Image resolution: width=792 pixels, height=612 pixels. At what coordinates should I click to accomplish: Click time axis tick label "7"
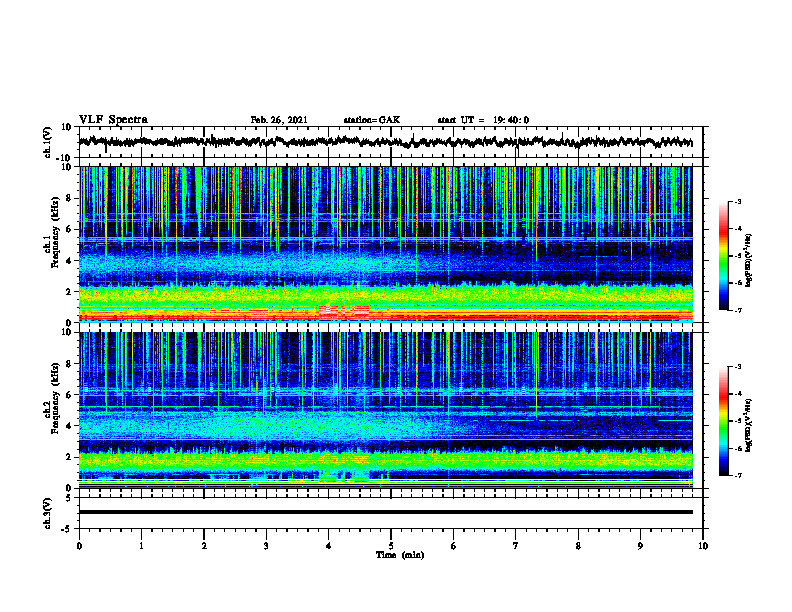point(516,546)
